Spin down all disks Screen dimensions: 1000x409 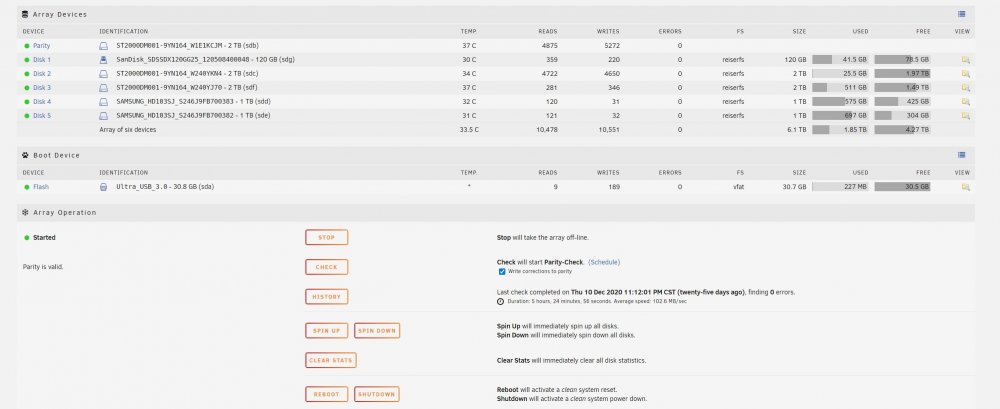click(x=377, y=331)
